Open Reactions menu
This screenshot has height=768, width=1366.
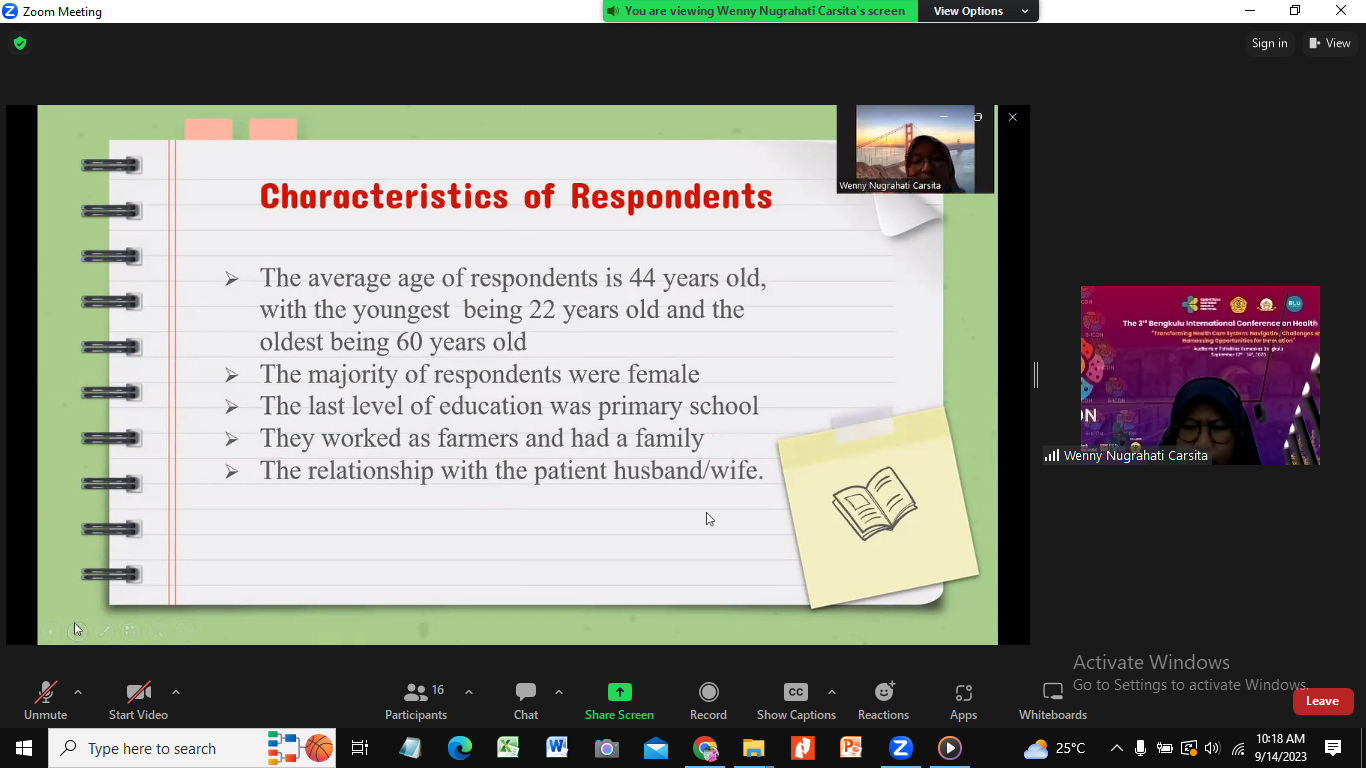coord(883,700)
